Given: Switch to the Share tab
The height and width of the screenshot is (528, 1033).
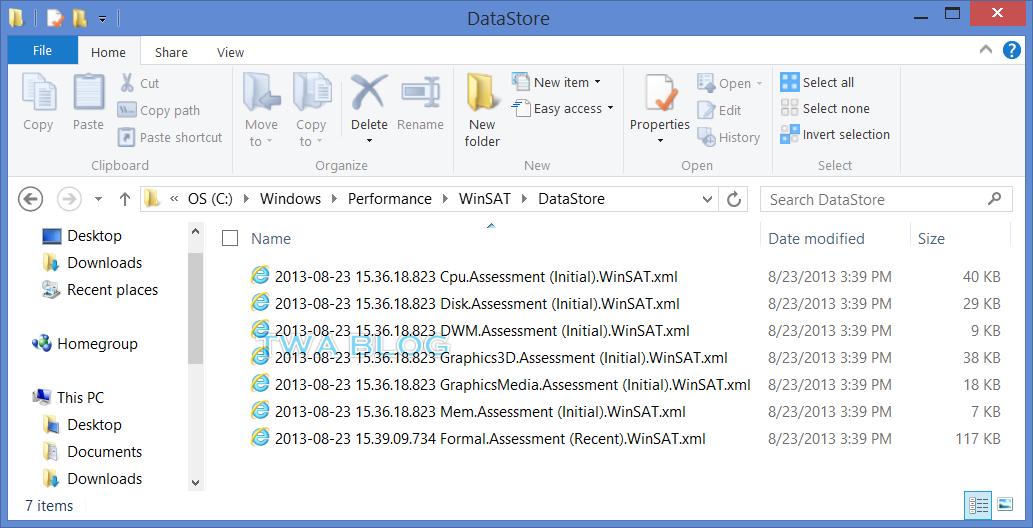Looking at the screenshot, I should click(x=171, y=53).
